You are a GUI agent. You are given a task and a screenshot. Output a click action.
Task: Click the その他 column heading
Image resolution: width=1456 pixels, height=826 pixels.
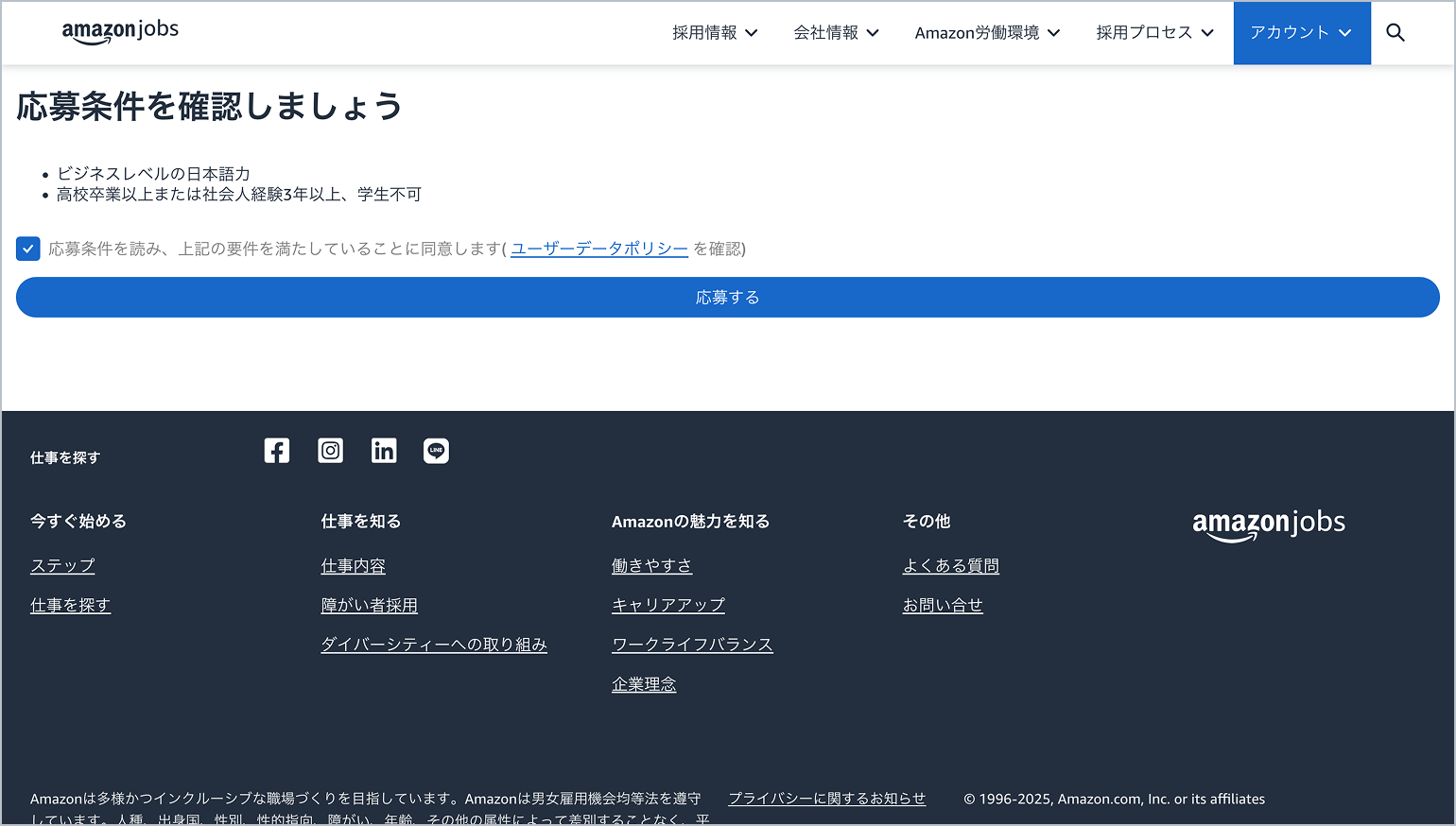point(927,522)
